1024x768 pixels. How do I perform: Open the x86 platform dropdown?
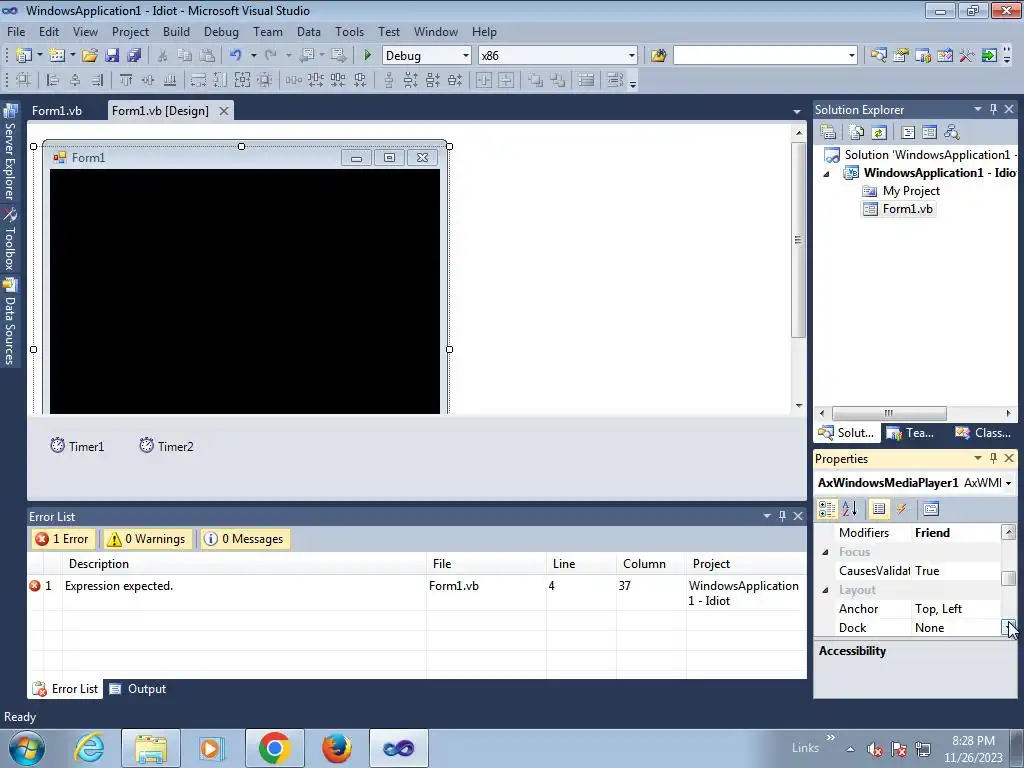click(632, 56)
